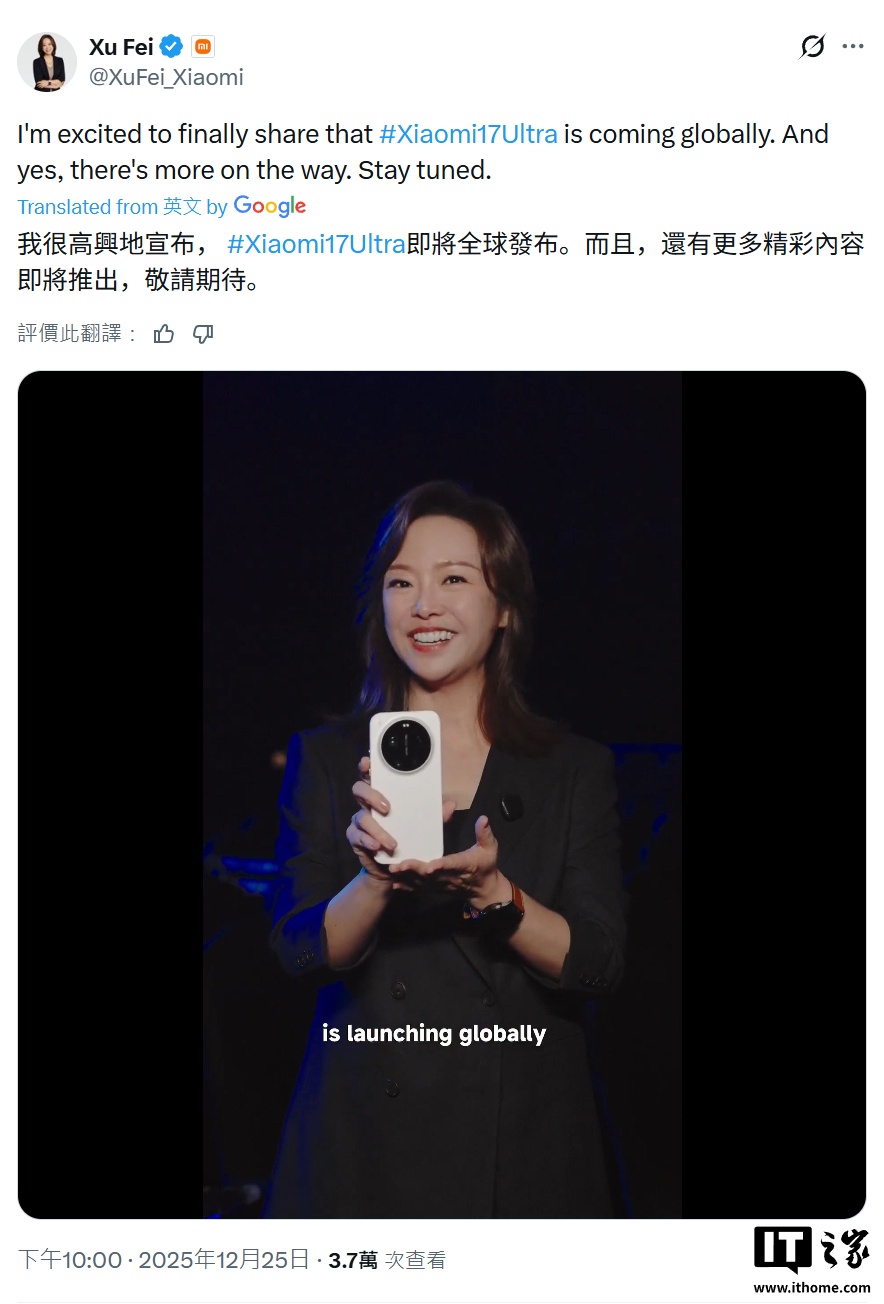Click the 'is launching globally' video caption

tap(434, 1033)
